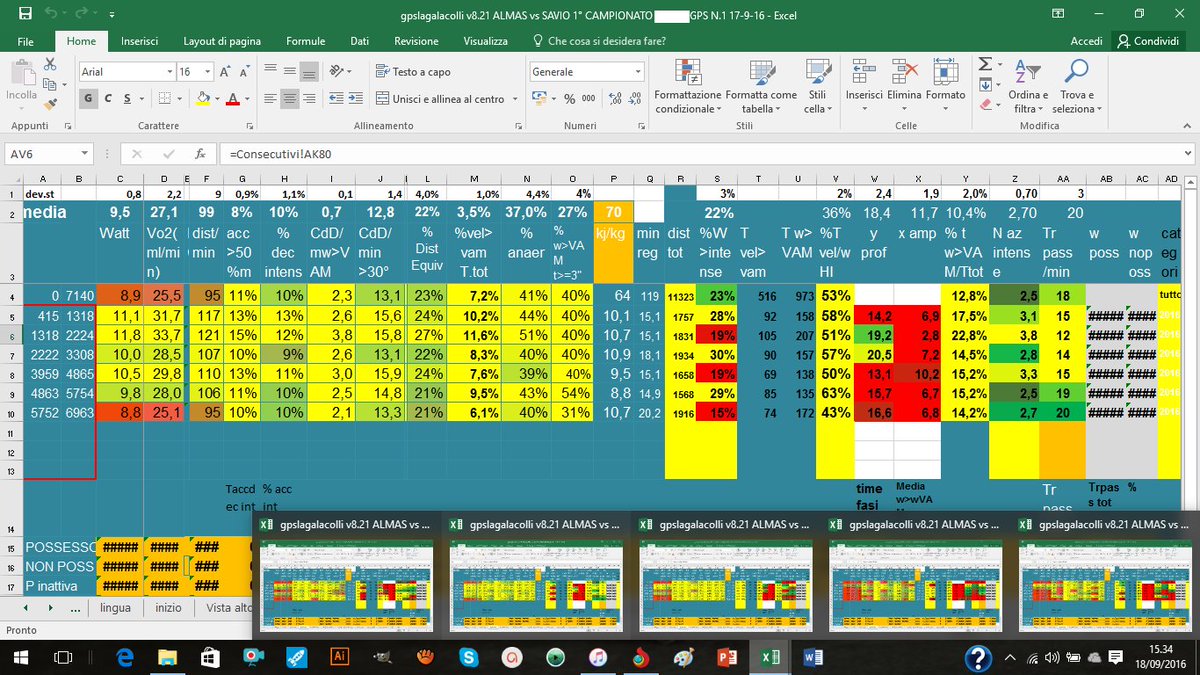
Task: Click the AutoSum sigma icon
Action: coord(985,64)
